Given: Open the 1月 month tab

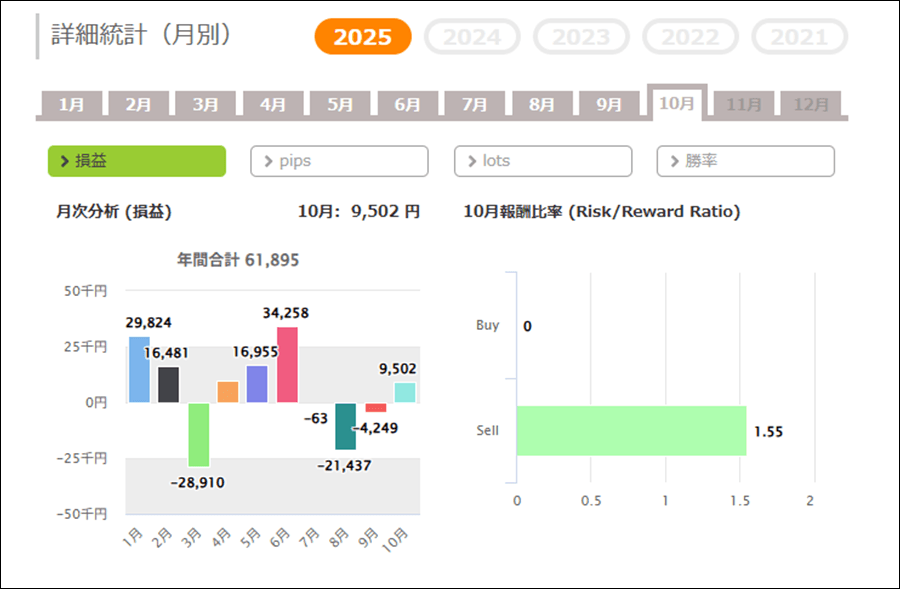Looking at the screenshot, I should (71, 104).
